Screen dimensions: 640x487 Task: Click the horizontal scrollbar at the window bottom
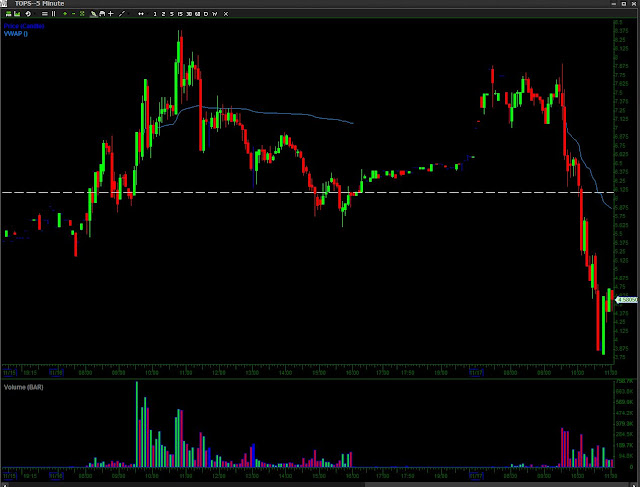(x=320, y=485)
